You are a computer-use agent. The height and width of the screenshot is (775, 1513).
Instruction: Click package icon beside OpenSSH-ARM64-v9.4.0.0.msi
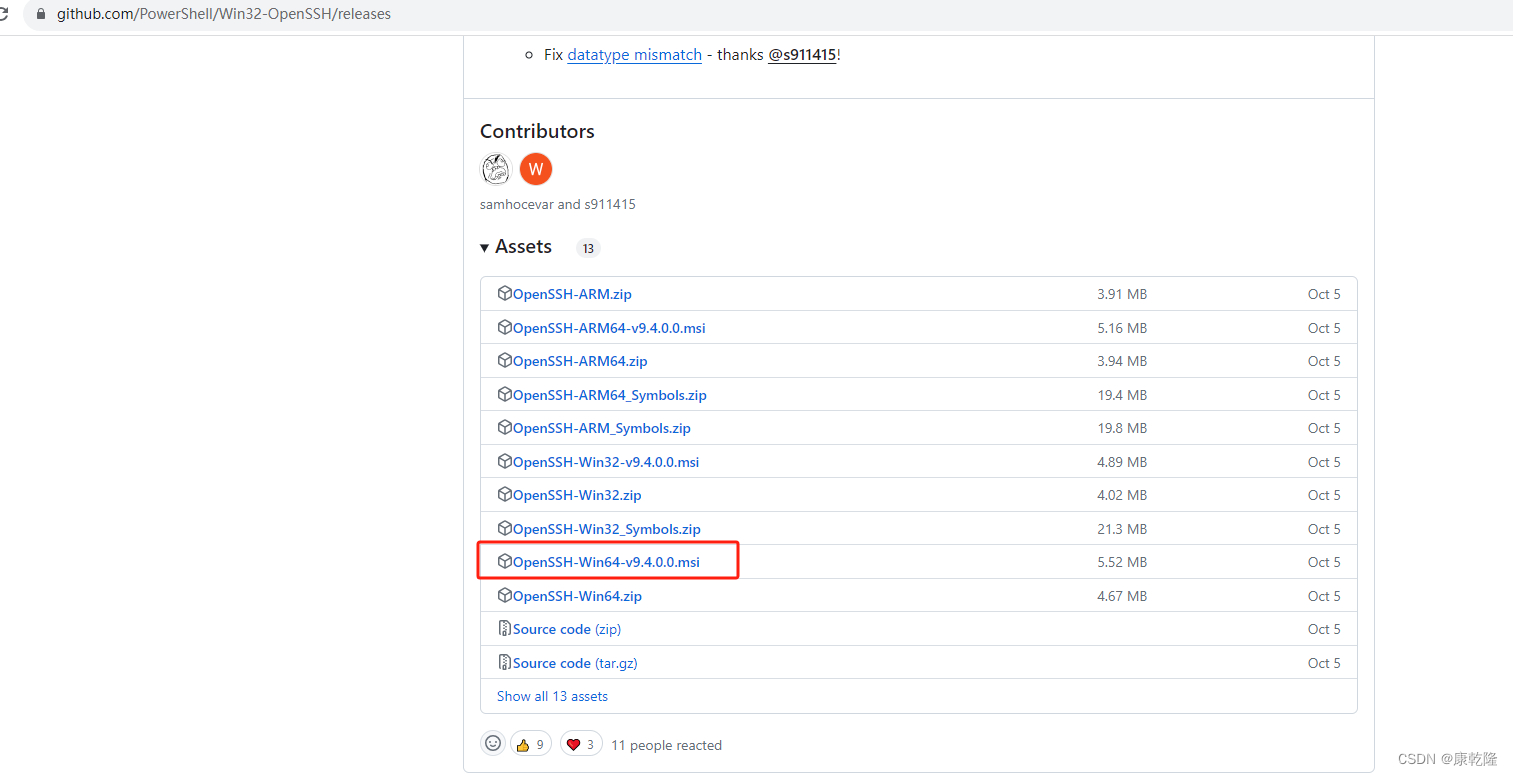point(505,327)
